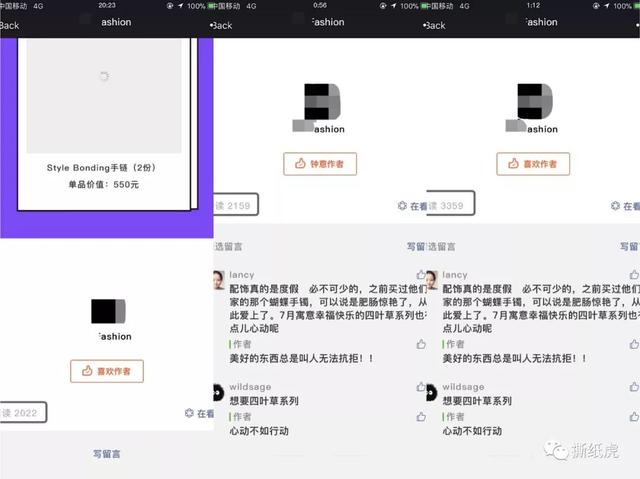Tap 喜欢作者 button in the 1:12 screenshot
Screen dimensions: 640x479
tap(533, 164)
